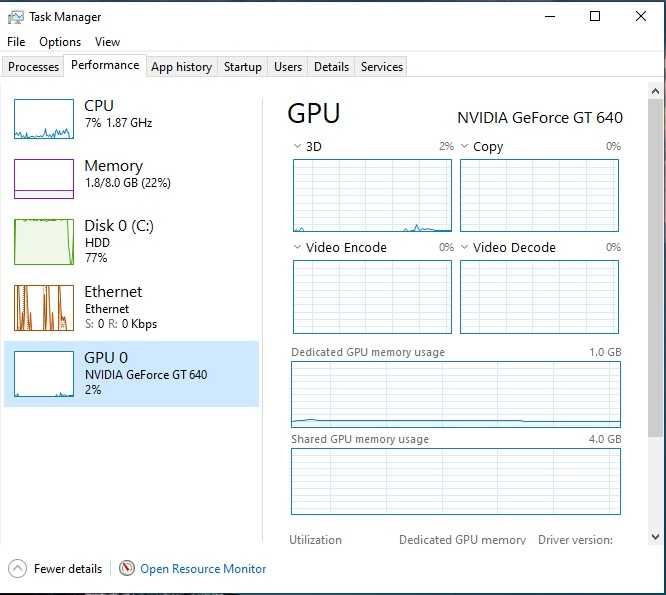Screen dimensions: 666x595
Task: Click the Resource Monitor gauge icon
Action: point(127,569)
